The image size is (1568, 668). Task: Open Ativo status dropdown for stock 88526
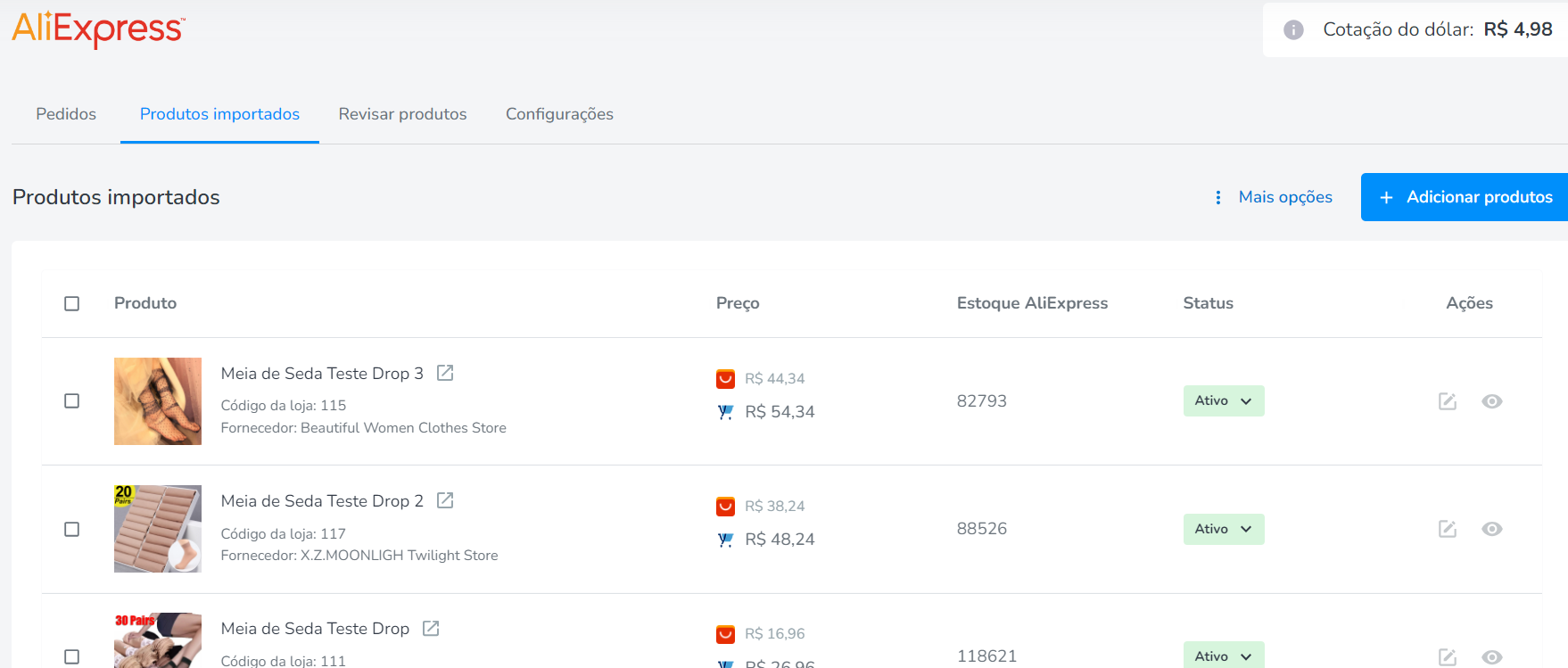(x=1224, y=529)
